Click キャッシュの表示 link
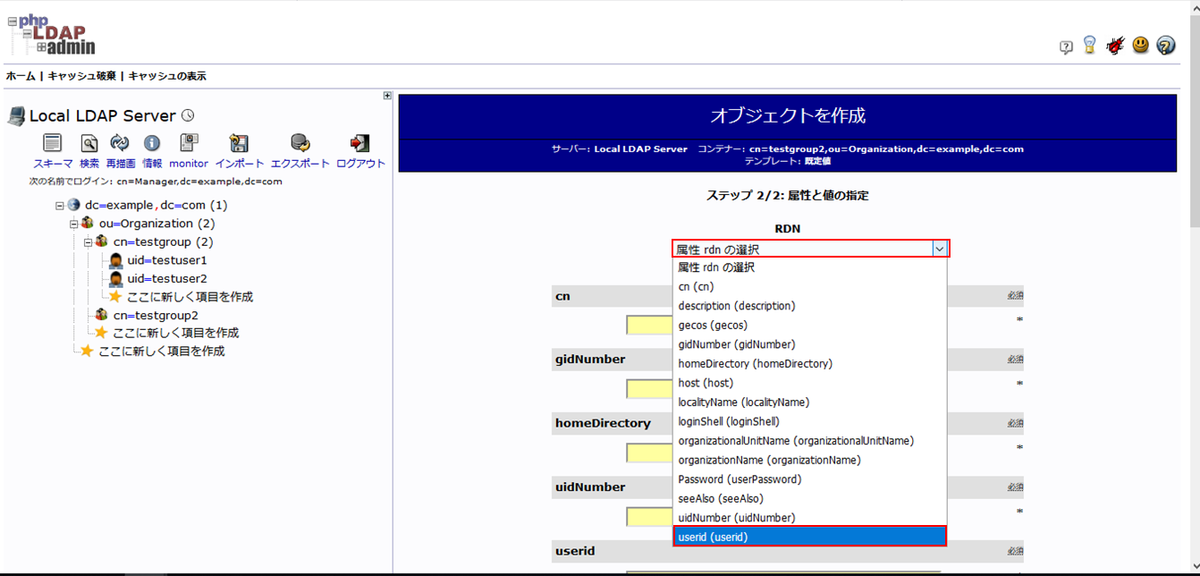This screenshot has width=1200, height=576. pyautogui.click(x=167, y=76)
